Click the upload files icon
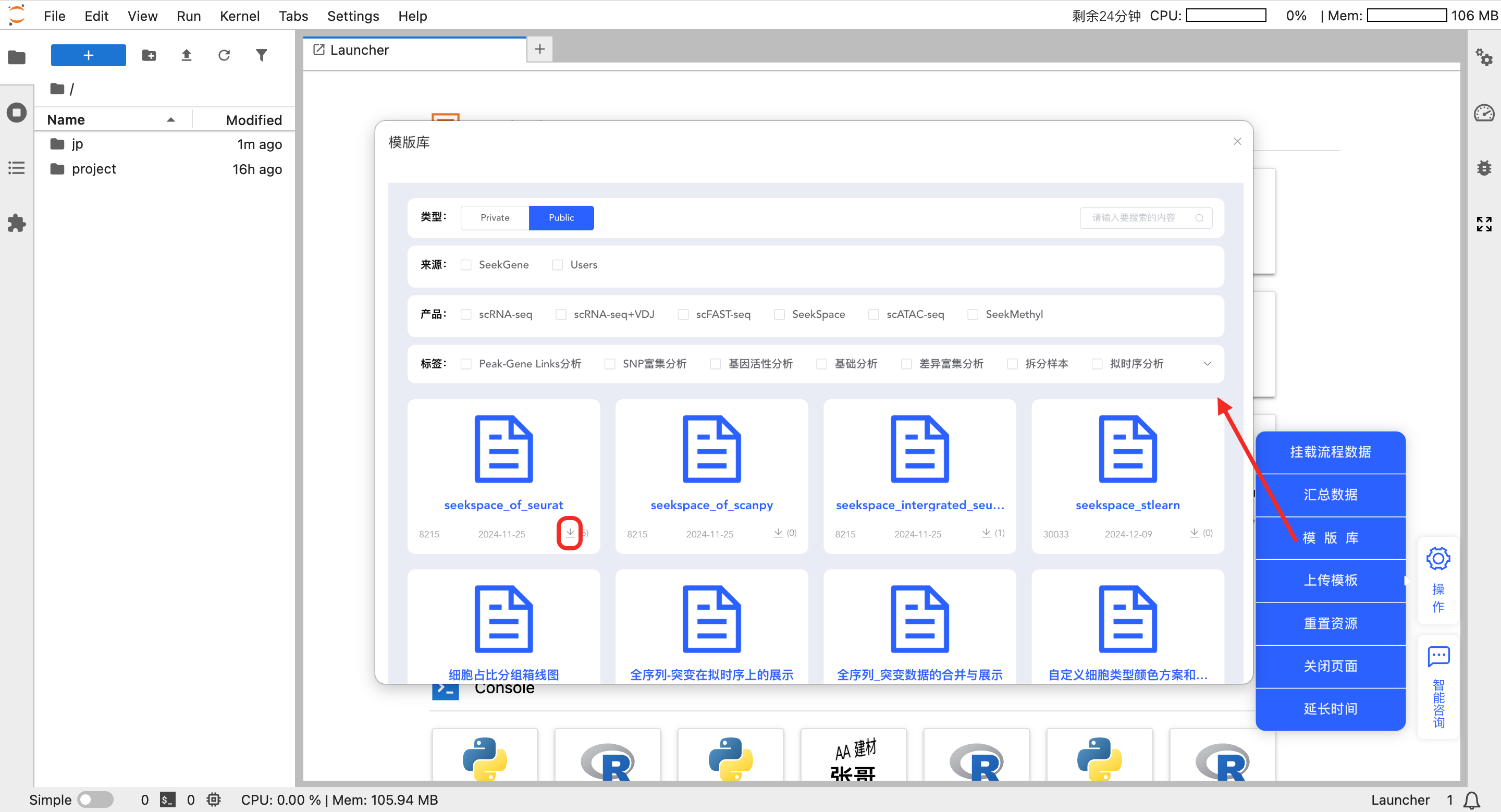The width and height of the screenshot is (1501, 812). [187, 55]
